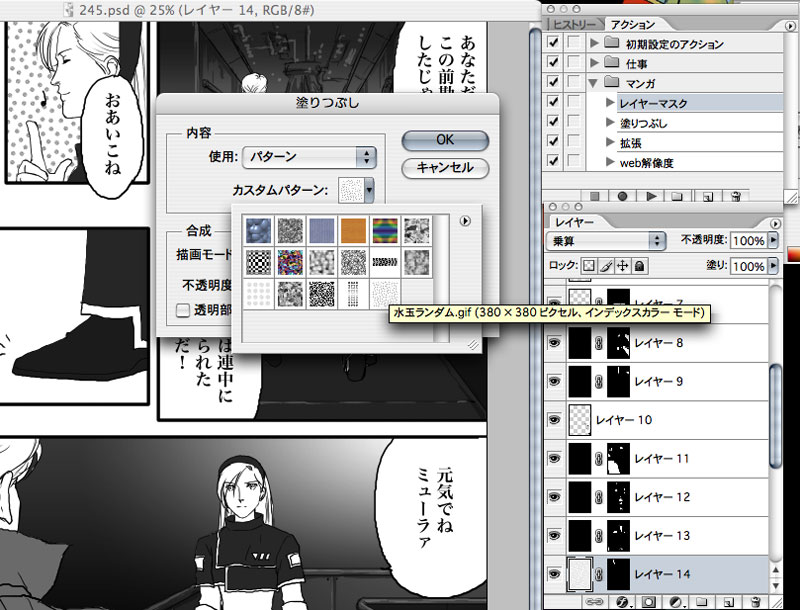800x610 pixels.
Task: Switch to the ヒストリー tab
Action: (x=575, y=23)
